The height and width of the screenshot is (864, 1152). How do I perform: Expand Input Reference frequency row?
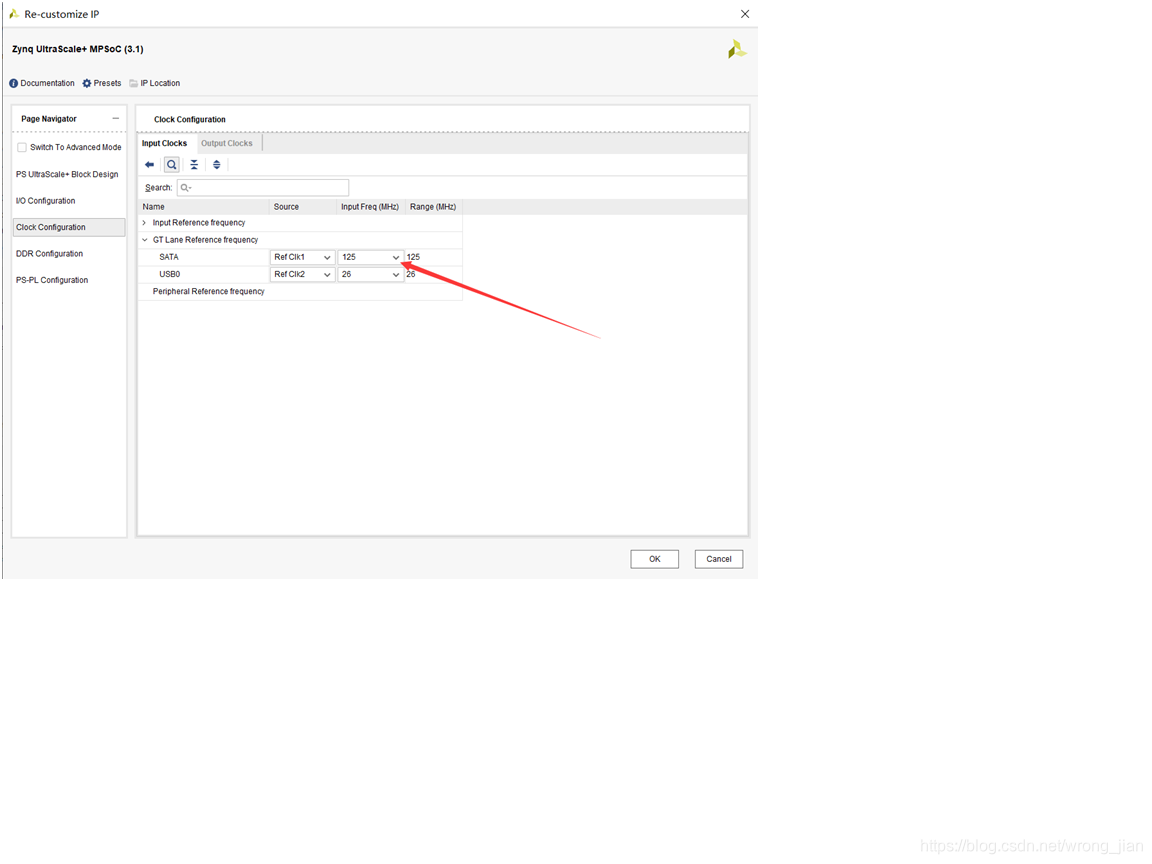(145, 223)
